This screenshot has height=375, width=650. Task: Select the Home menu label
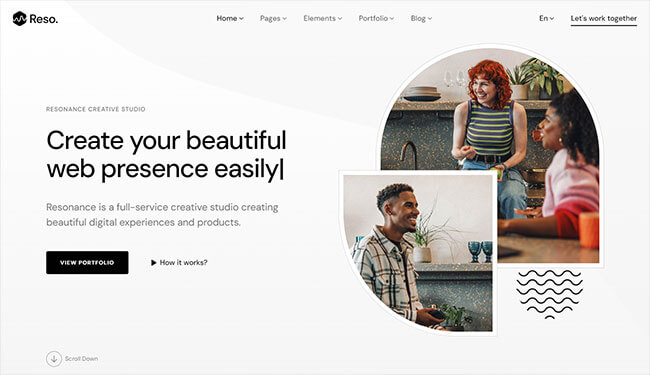(227, 18)
